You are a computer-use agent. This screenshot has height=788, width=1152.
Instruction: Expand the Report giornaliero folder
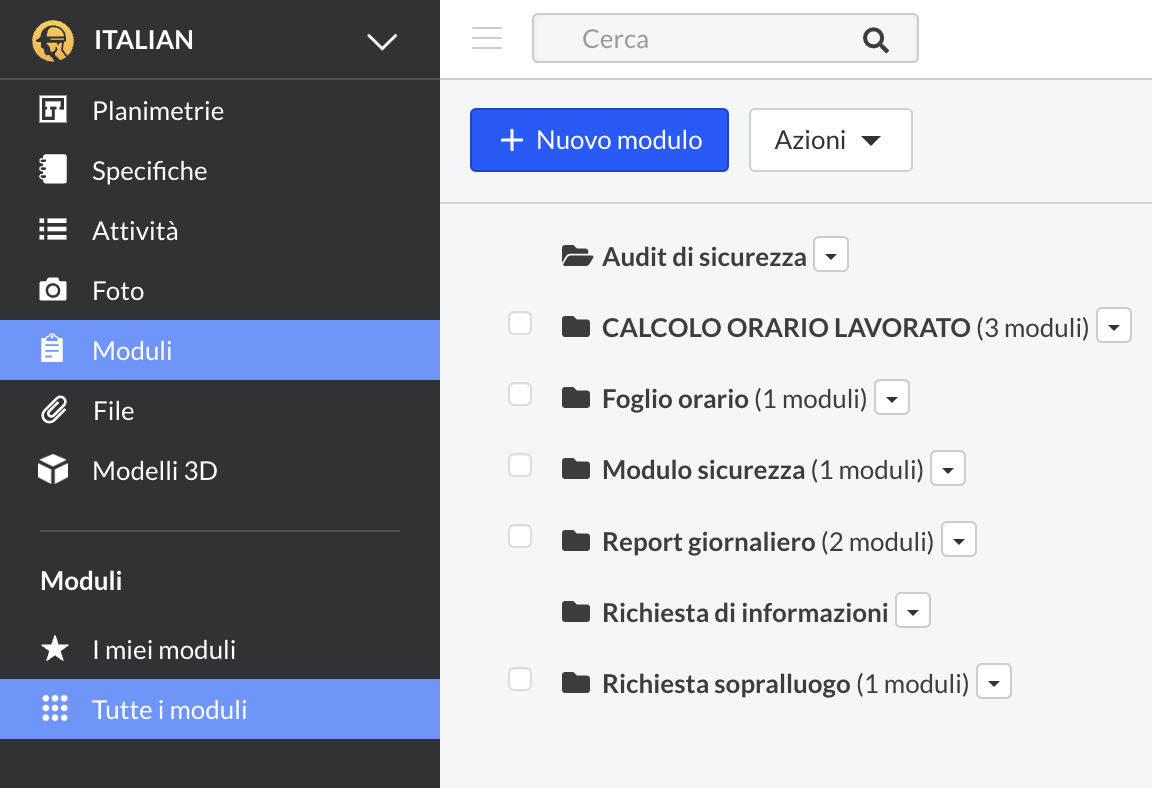click(x=709, y=542)
